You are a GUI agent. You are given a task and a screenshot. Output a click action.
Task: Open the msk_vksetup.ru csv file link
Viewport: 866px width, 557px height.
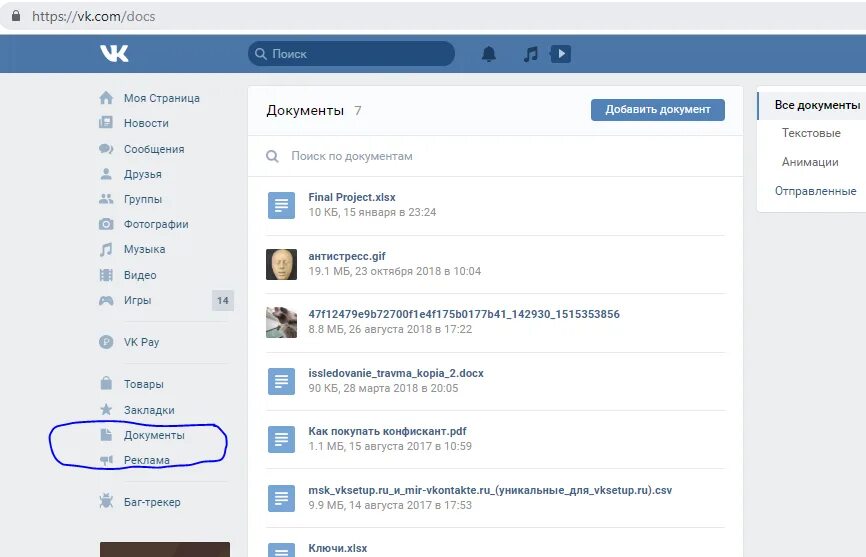click(x=490, y=490)
